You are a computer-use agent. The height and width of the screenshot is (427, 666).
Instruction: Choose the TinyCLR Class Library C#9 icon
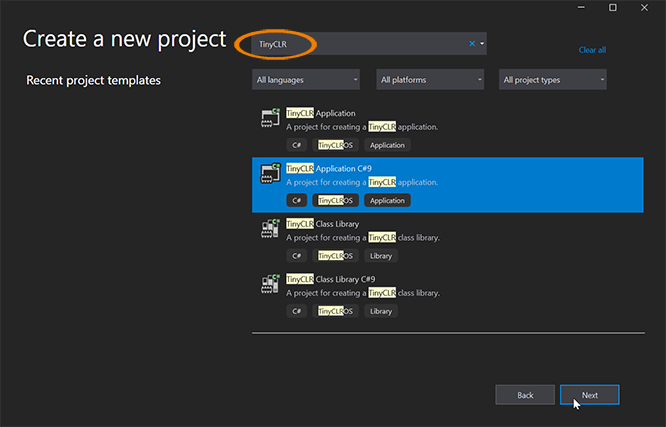[270, 284]
